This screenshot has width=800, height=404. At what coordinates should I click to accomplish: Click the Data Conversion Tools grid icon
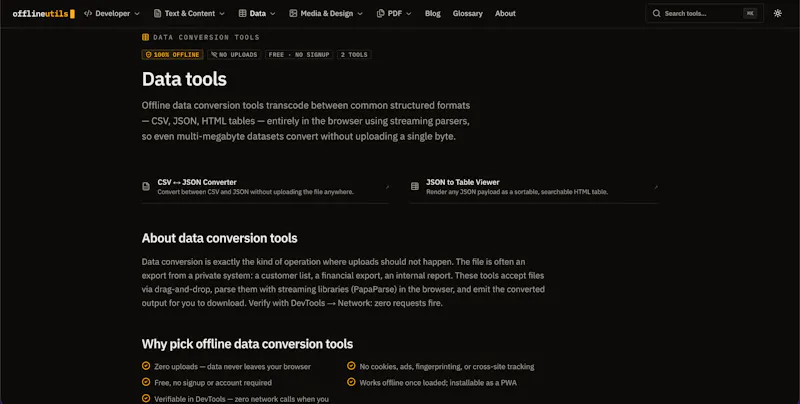tap(145, 37)
